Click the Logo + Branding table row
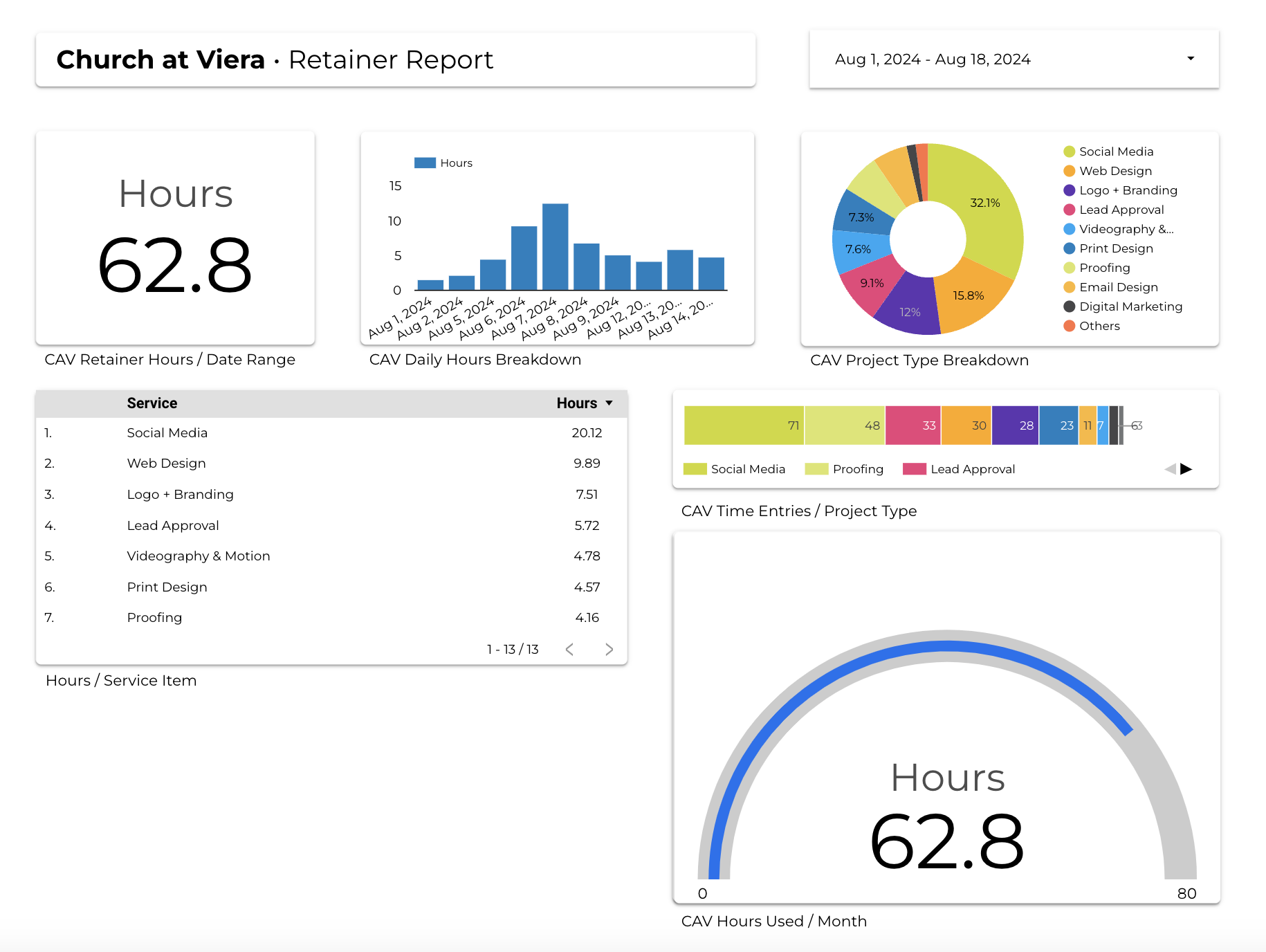 (331, 495)
